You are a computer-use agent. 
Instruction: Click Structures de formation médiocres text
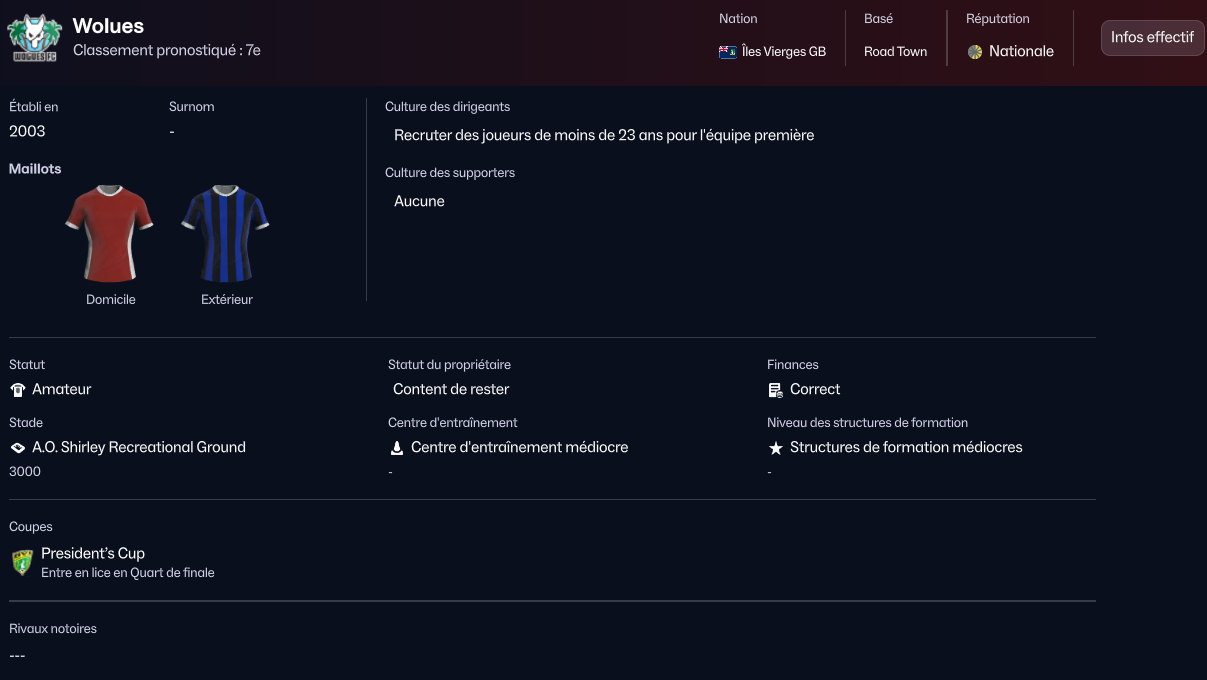click(x=906, y=447)
